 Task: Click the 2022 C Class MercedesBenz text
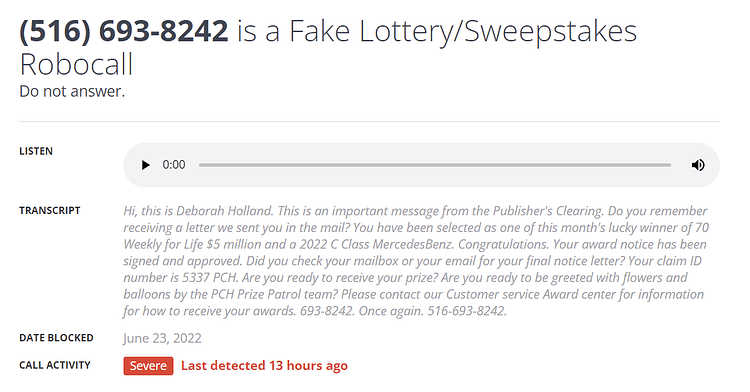click(x=376, y=244)
